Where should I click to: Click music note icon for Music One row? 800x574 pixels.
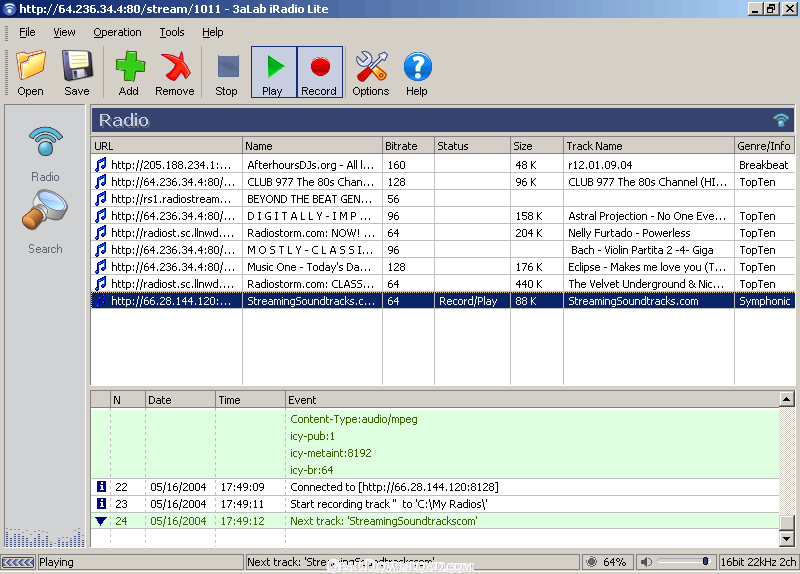point(101,266)
